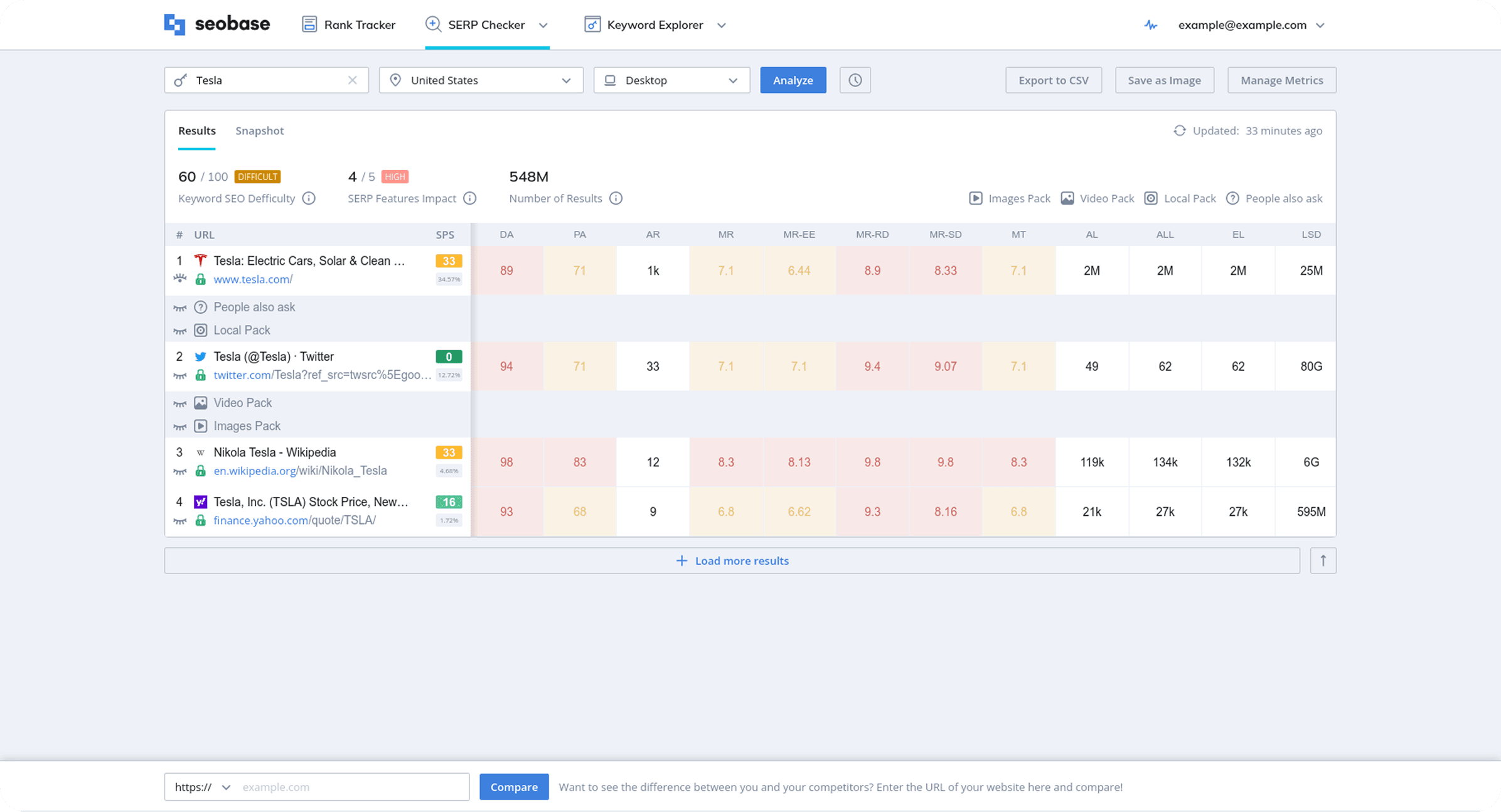The image size is (1501, 812).
Task: Toggle visibility of the www.tesla.com result
Action: click(180, 279)
